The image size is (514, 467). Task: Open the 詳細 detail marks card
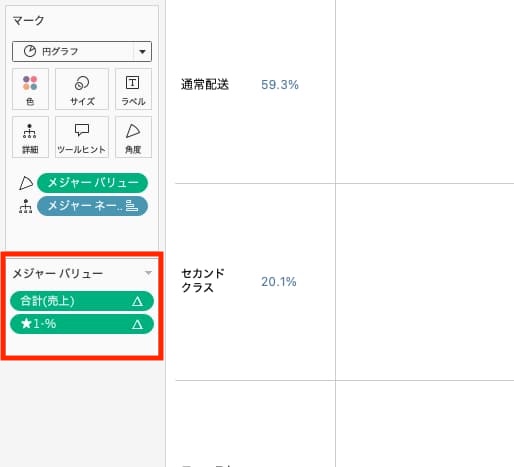30,137
